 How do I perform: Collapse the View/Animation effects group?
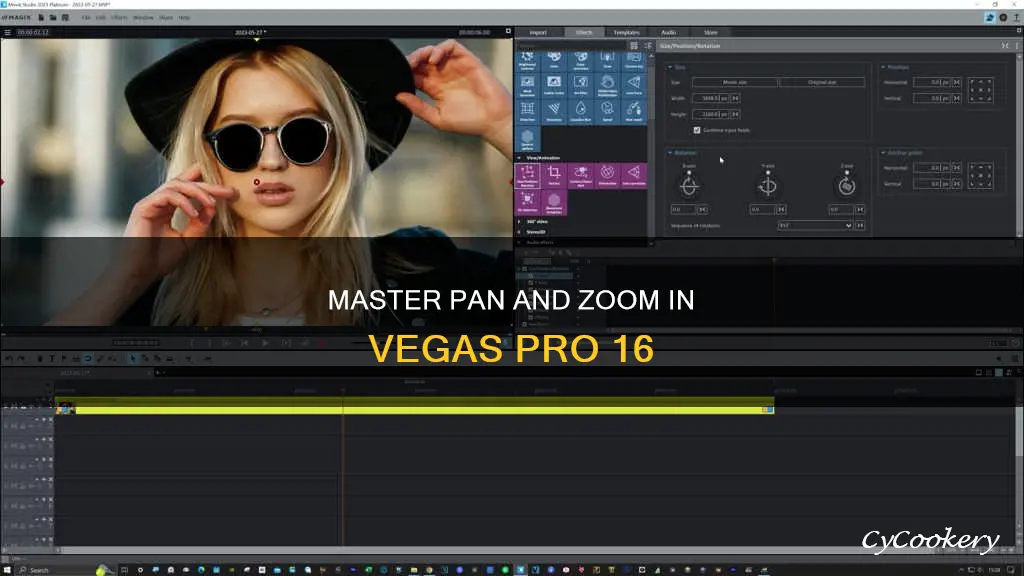pyautogui.click(x=520, y=158)
